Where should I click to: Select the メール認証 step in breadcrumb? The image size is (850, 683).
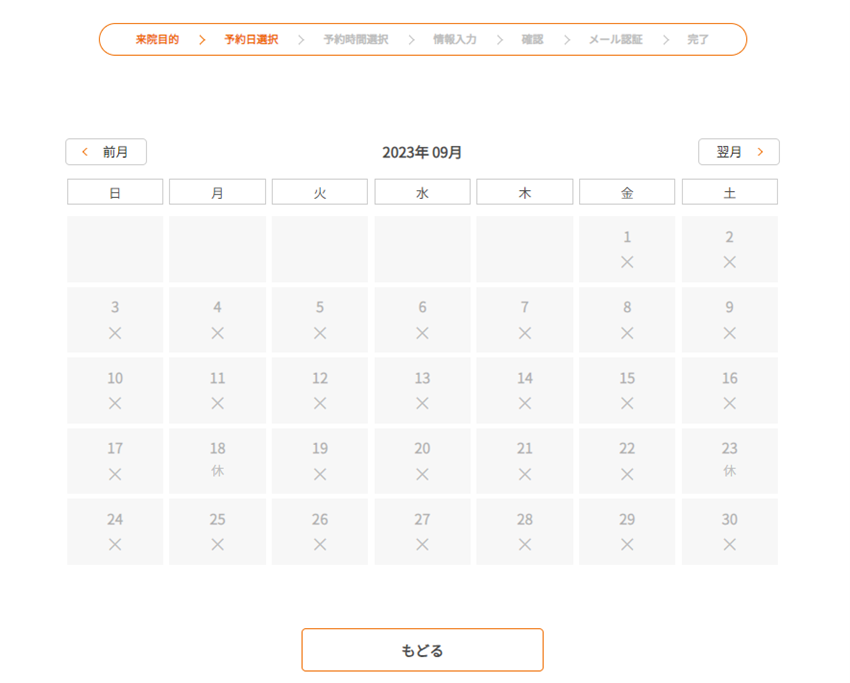tap(616, 40)
